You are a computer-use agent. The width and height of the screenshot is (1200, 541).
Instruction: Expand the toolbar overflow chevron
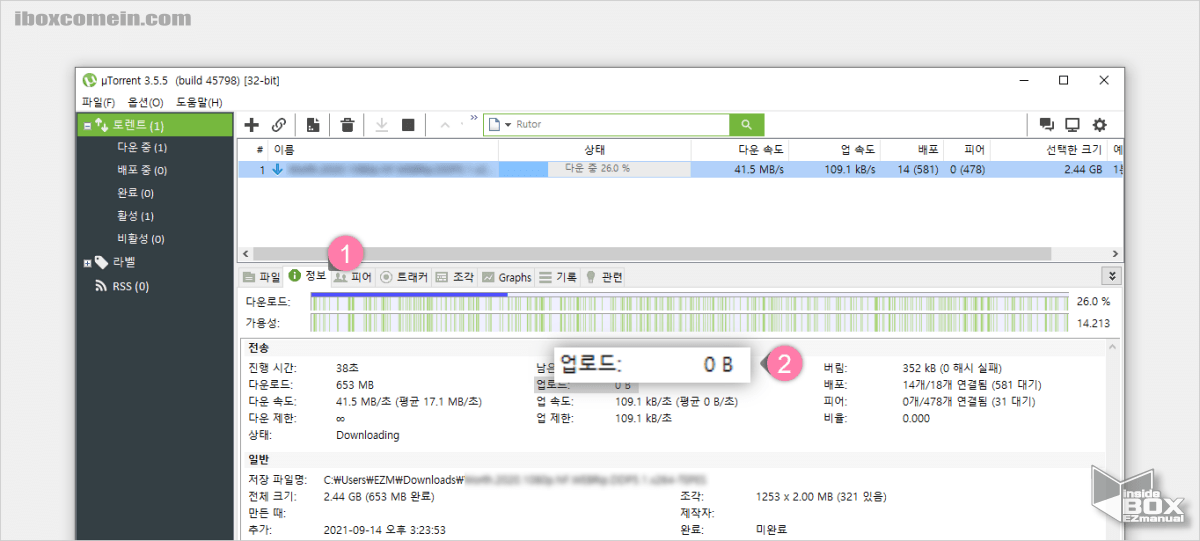pos(473,118)
